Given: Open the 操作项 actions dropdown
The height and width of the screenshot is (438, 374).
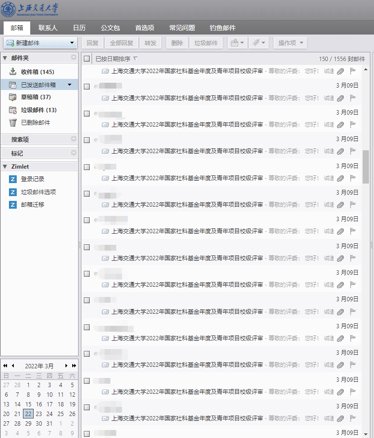Looking at the screenshot, I should (291, 43).
